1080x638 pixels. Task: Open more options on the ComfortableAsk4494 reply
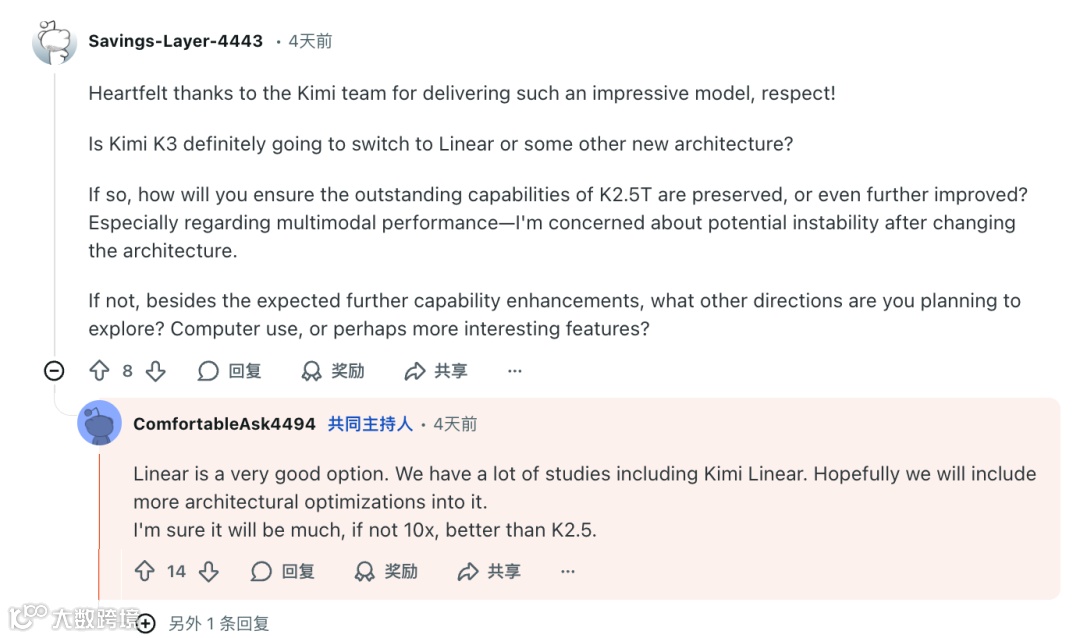[568, 571]
